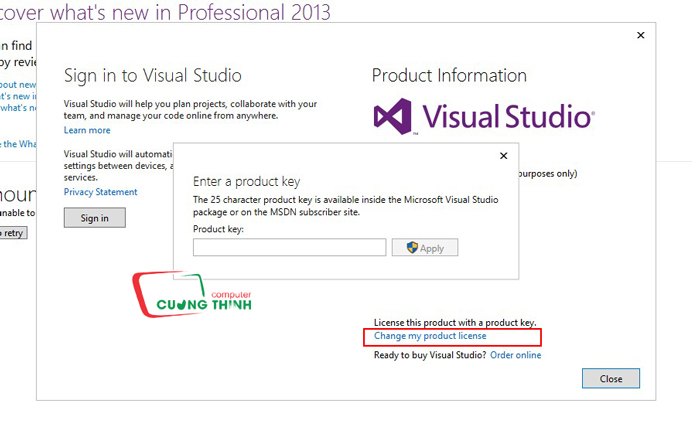Click the retry button in background page
The height and width of the screenshot is (422, 700).
pos(13,233)
